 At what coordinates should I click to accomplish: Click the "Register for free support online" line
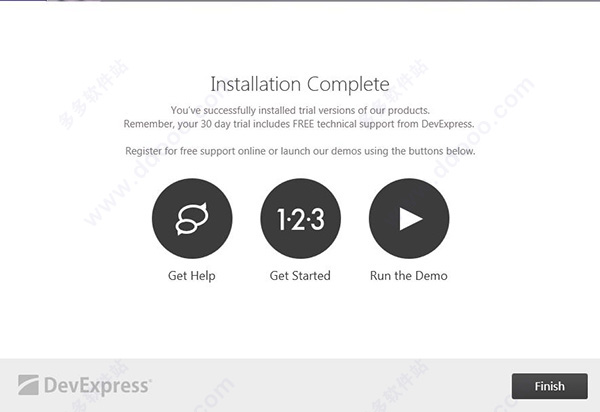click(300, 151)
